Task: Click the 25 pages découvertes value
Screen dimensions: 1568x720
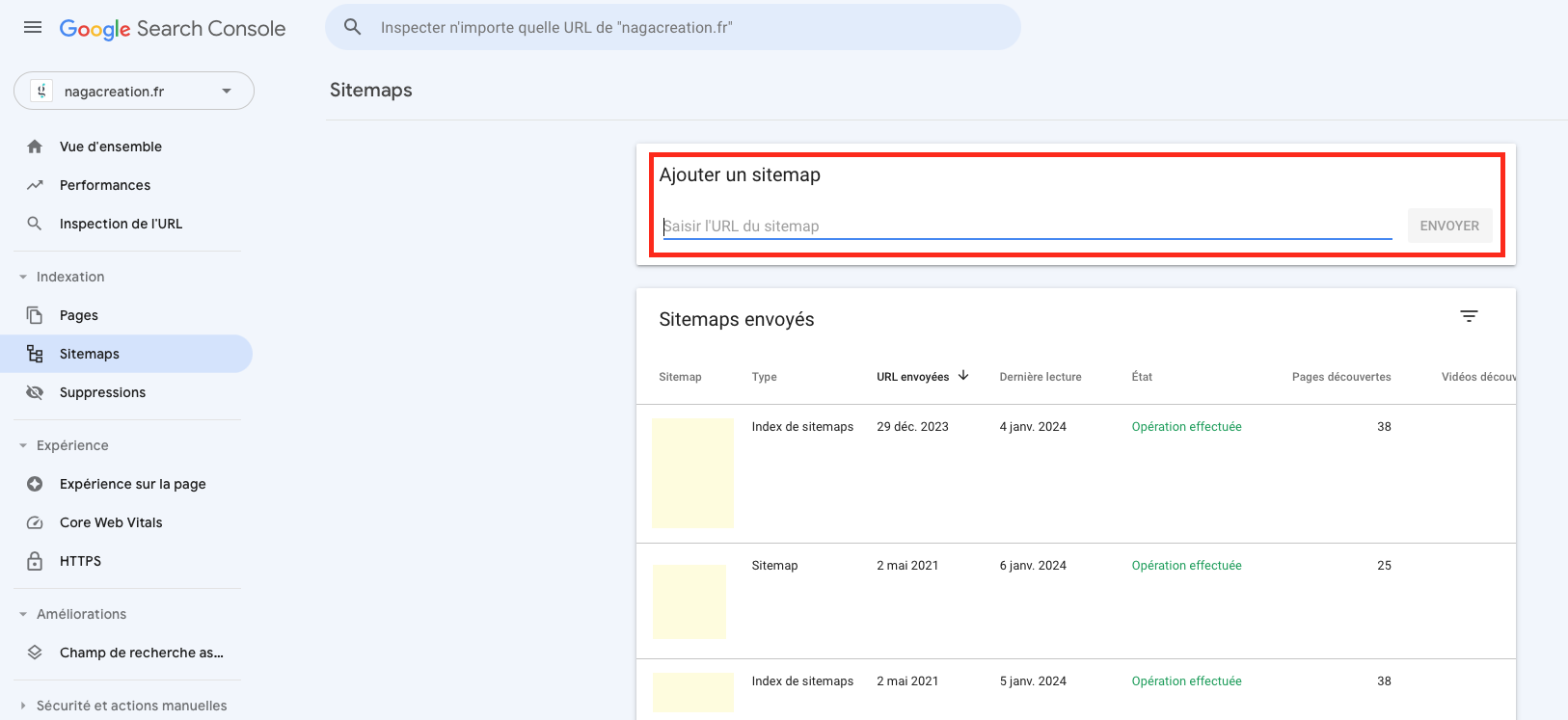Action: (x=1384, y=566)
